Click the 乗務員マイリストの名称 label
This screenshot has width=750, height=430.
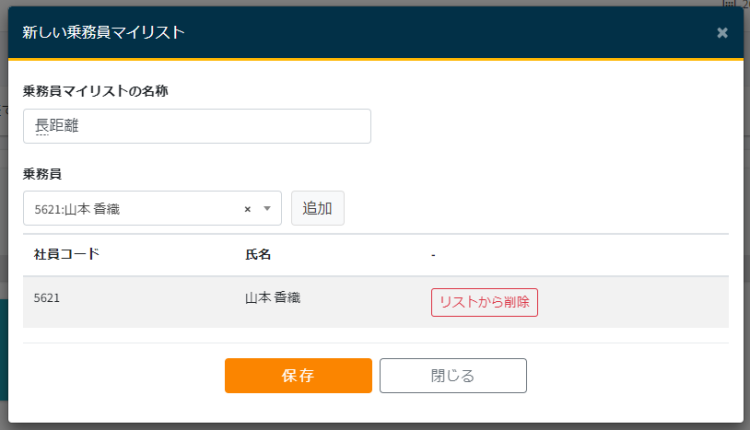[x=95, y=91]
